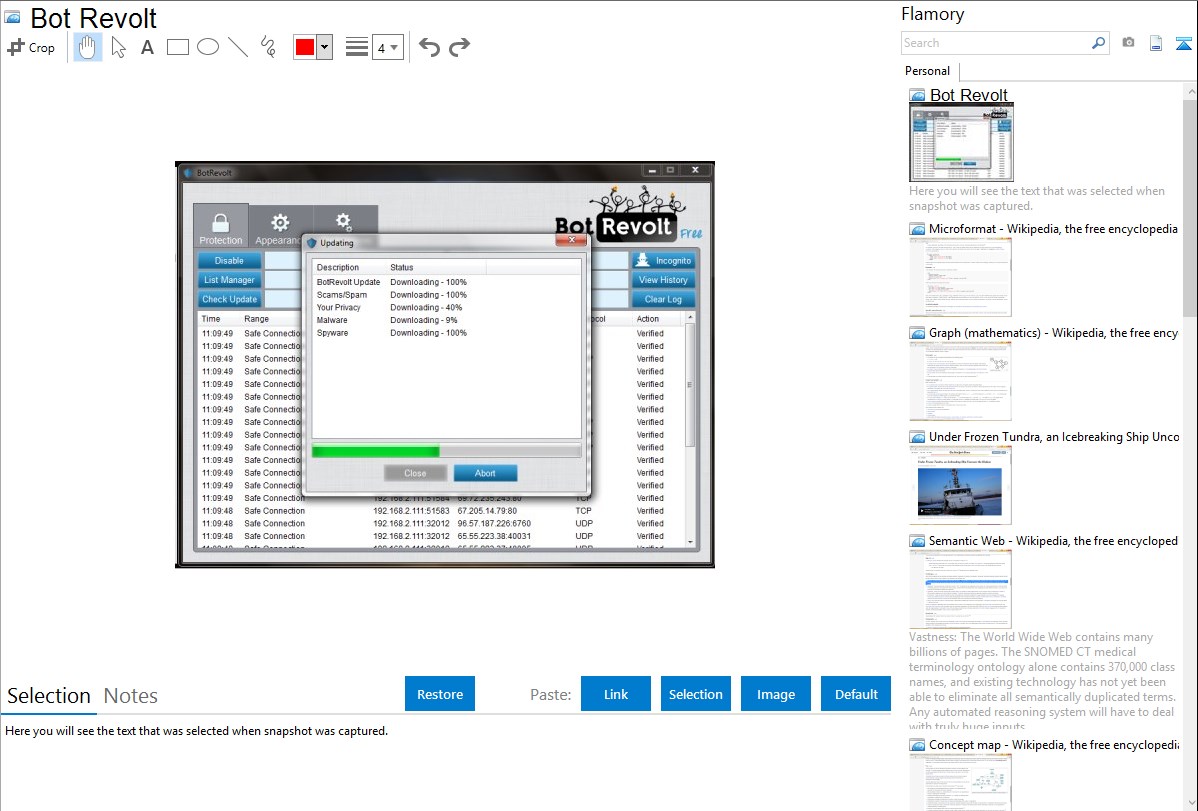Screen dimensions: 1198x811
Task: Click the Image paste button
Action: click(x=775, y=694)
